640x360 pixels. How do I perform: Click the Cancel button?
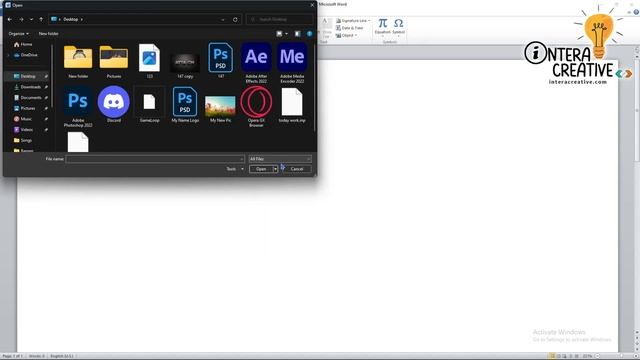tap(297, 169)
